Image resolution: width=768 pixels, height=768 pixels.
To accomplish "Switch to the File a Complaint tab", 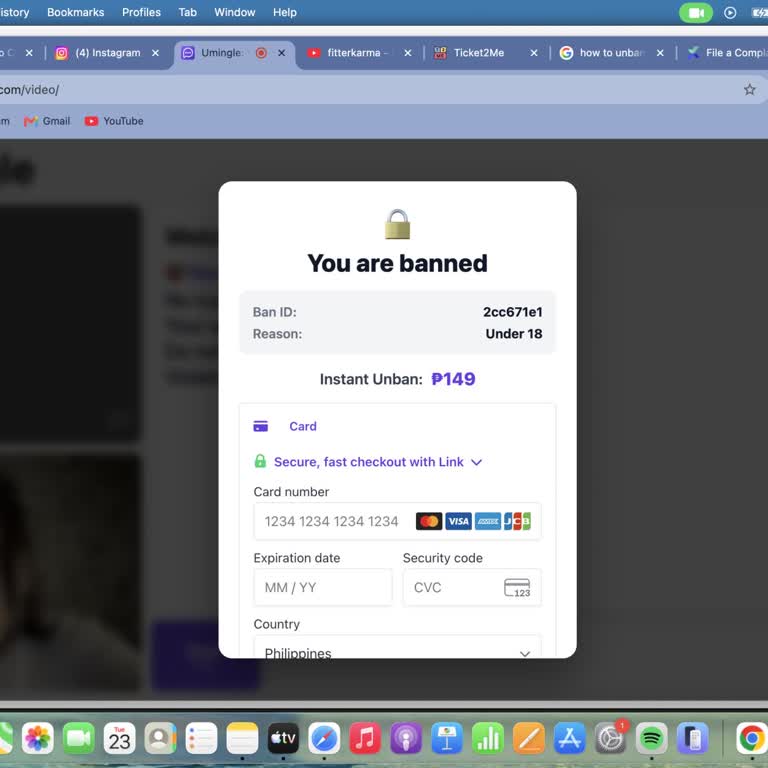I will click(x=727, y=53).
